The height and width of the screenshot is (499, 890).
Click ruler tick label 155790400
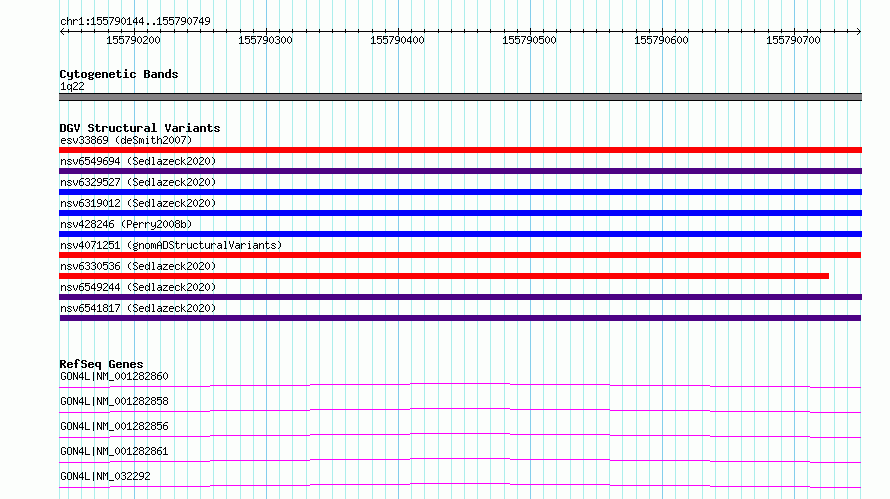(397, 40)
